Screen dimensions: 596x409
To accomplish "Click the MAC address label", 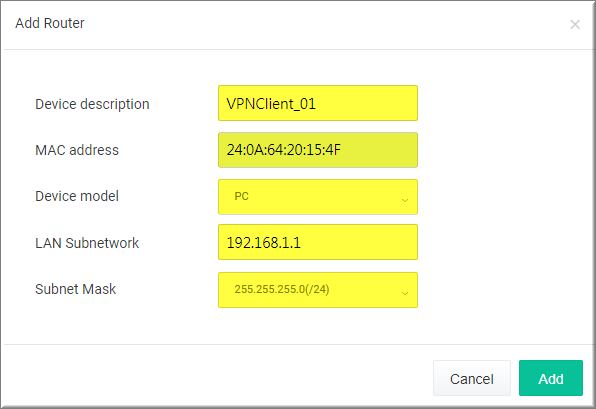I will pos(77,150).
